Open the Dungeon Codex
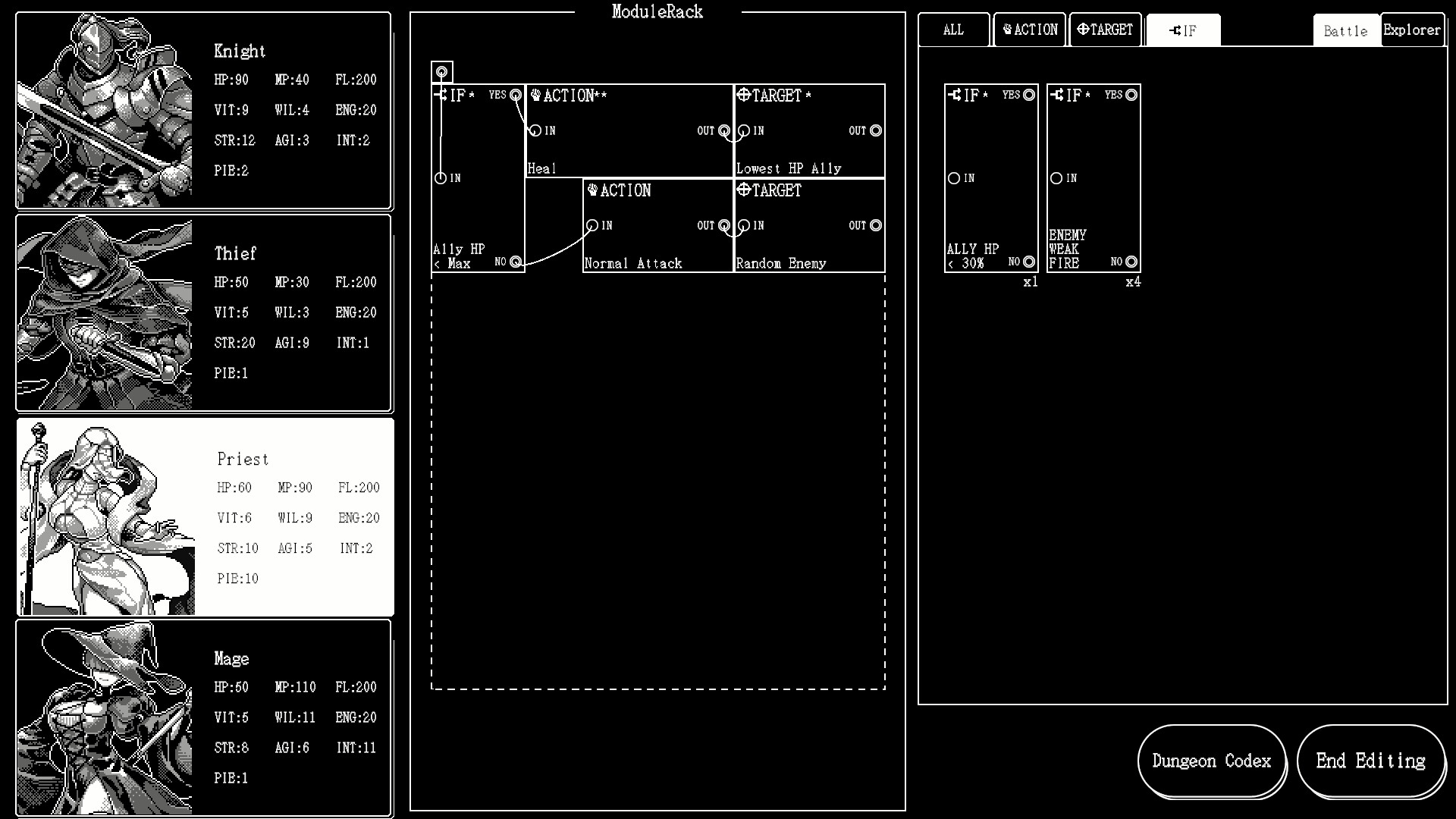The width and height of the screenshot is (1456, 819). 1210,761
